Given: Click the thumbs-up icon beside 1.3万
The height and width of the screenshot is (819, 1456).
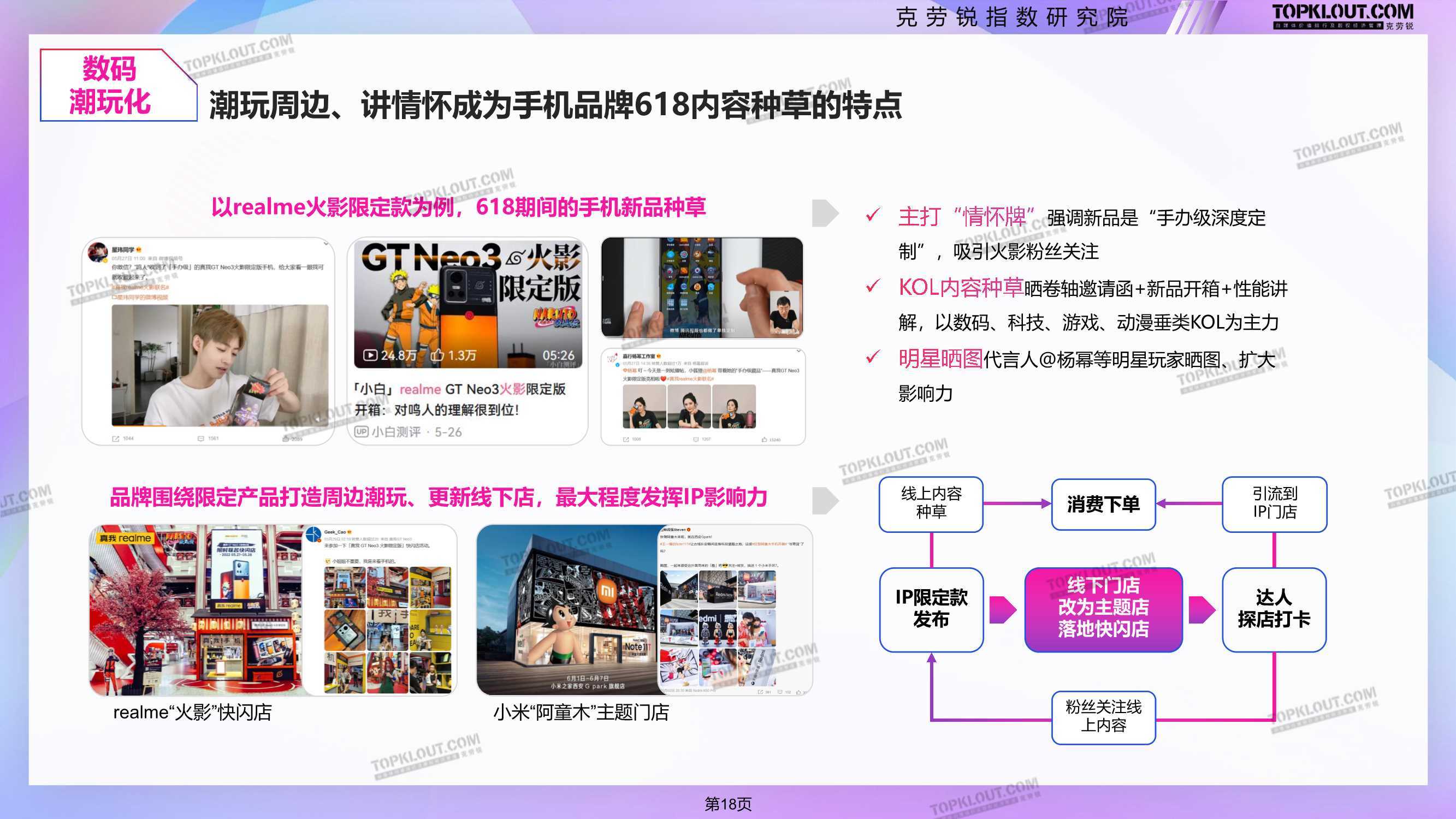Looking at the screenshot, I should coord(437,355).
